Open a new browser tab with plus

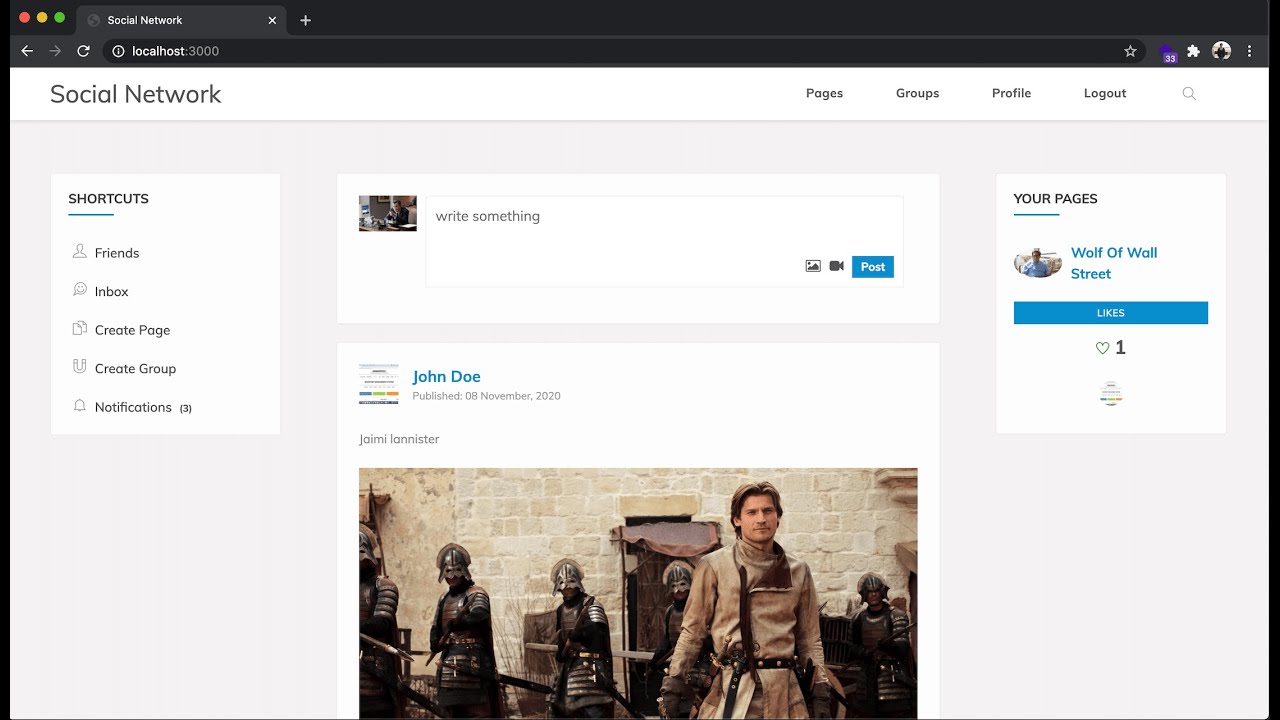point(305,20)
